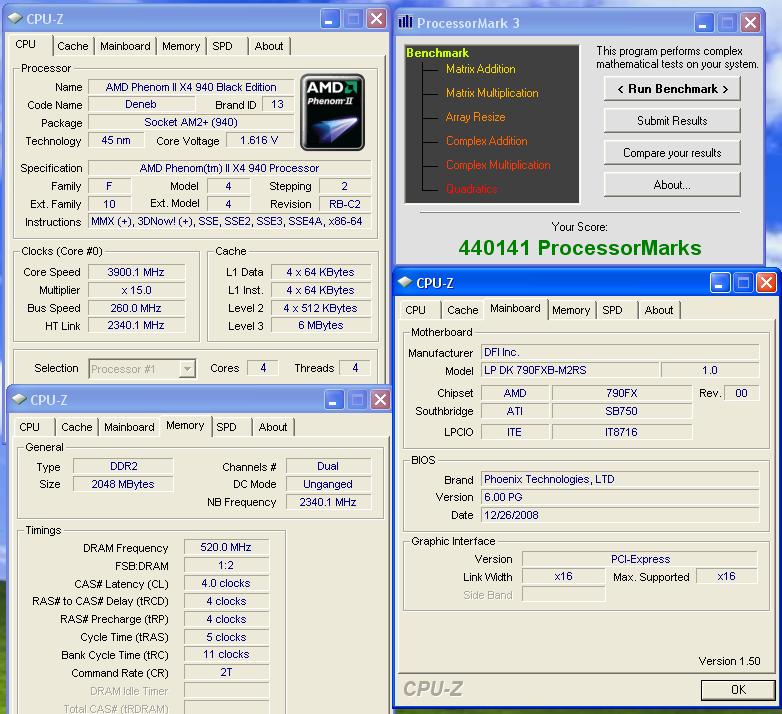
Task: Select Quadratics benchmark item
Action: tap(471, 189)
